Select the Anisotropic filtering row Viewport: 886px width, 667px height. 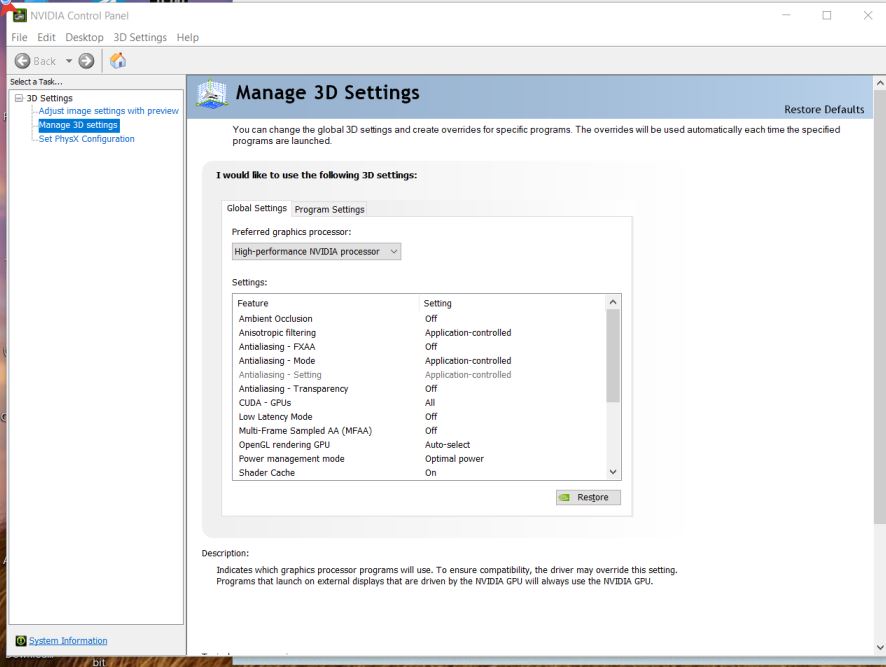tap(419, 333)
